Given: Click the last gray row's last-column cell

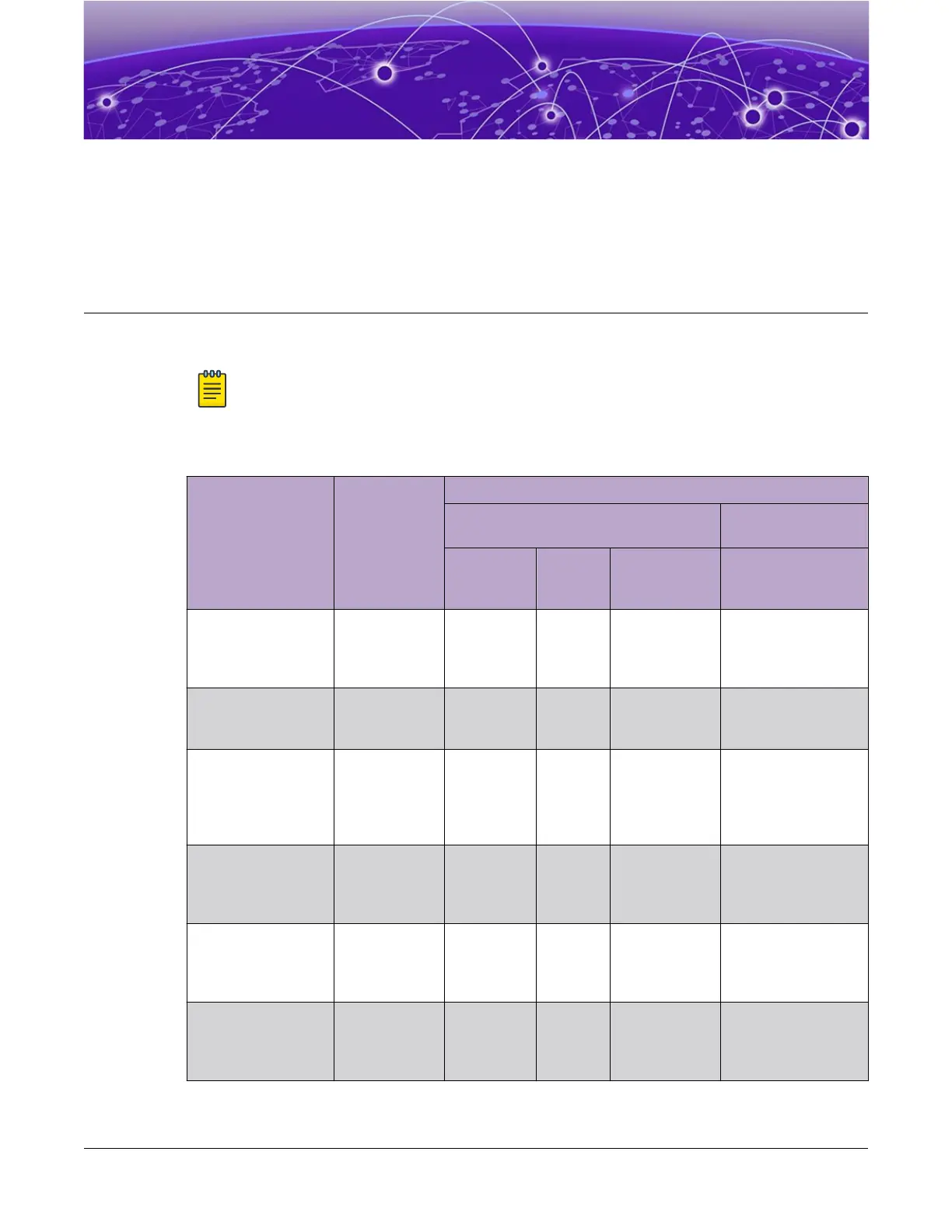Looking at the screenshot, I should tap(794, 1041).
